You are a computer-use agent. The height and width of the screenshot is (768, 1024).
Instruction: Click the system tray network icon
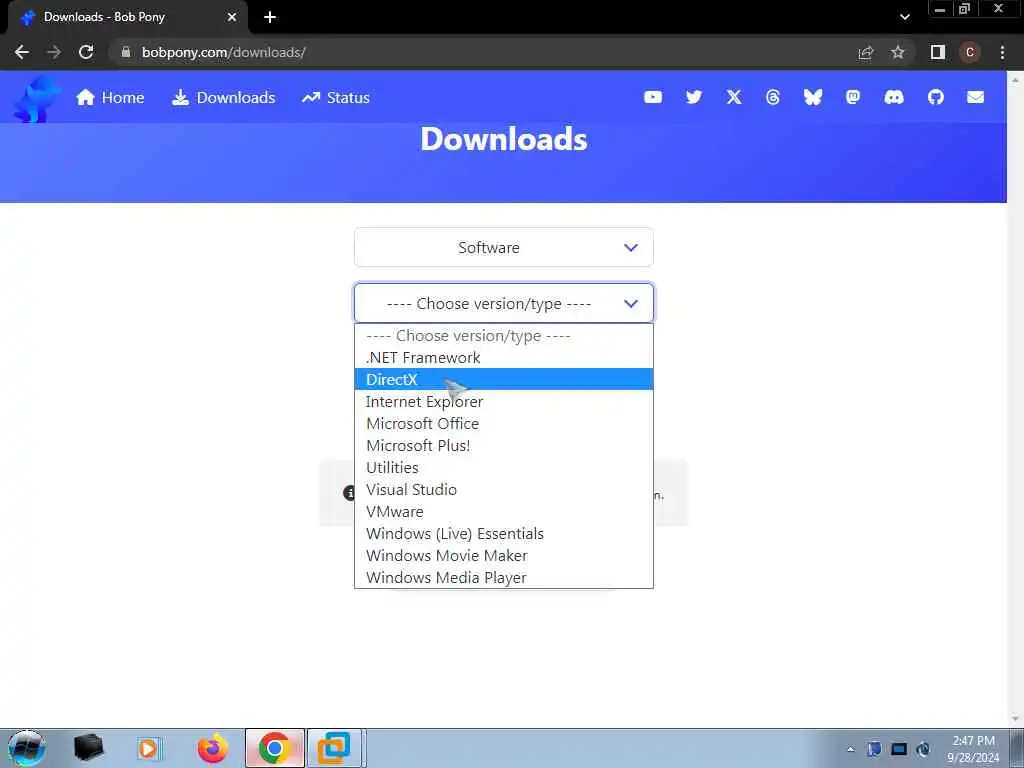pyautogui.click(x=899, y=749)
